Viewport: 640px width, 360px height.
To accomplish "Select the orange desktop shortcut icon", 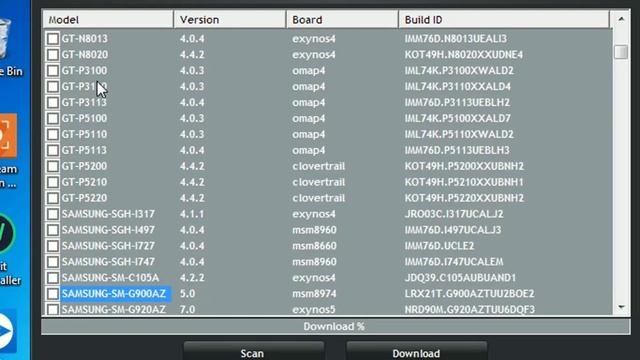I will tap(8, 136).
